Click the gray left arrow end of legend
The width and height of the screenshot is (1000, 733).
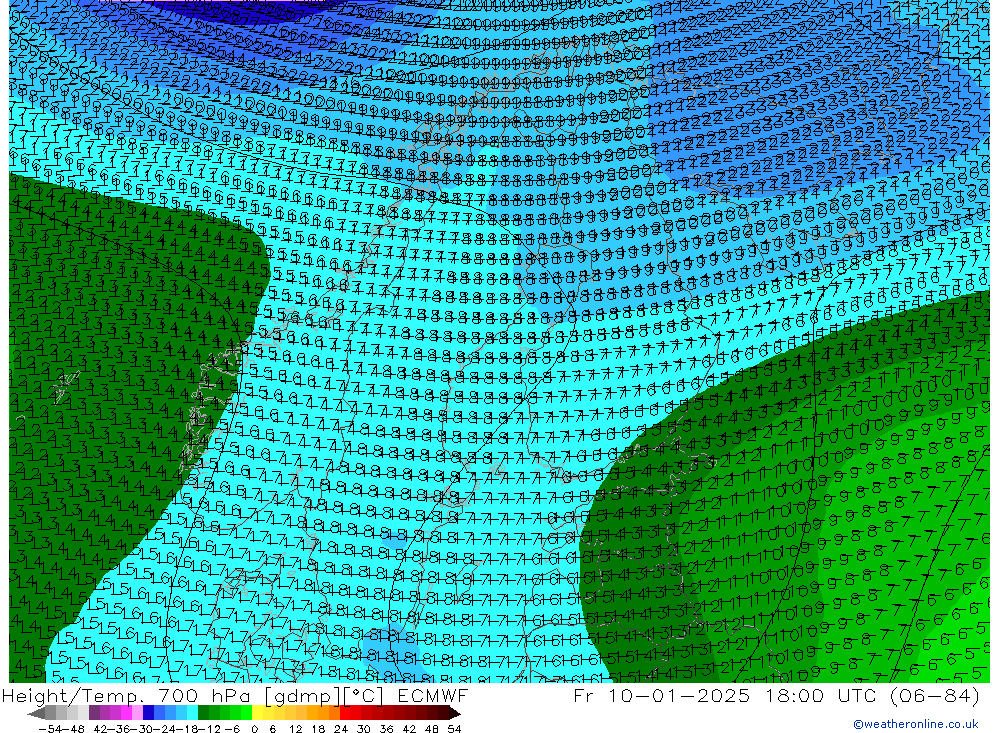pyautogui.click(x=36, y=714)
